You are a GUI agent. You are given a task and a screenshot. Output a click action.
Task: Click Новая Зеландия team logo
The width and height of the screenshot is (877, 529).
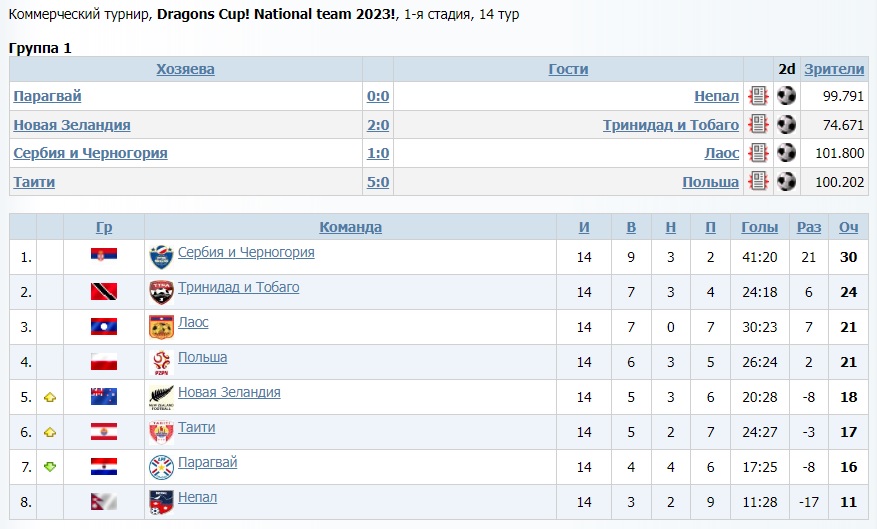[161, 397]
